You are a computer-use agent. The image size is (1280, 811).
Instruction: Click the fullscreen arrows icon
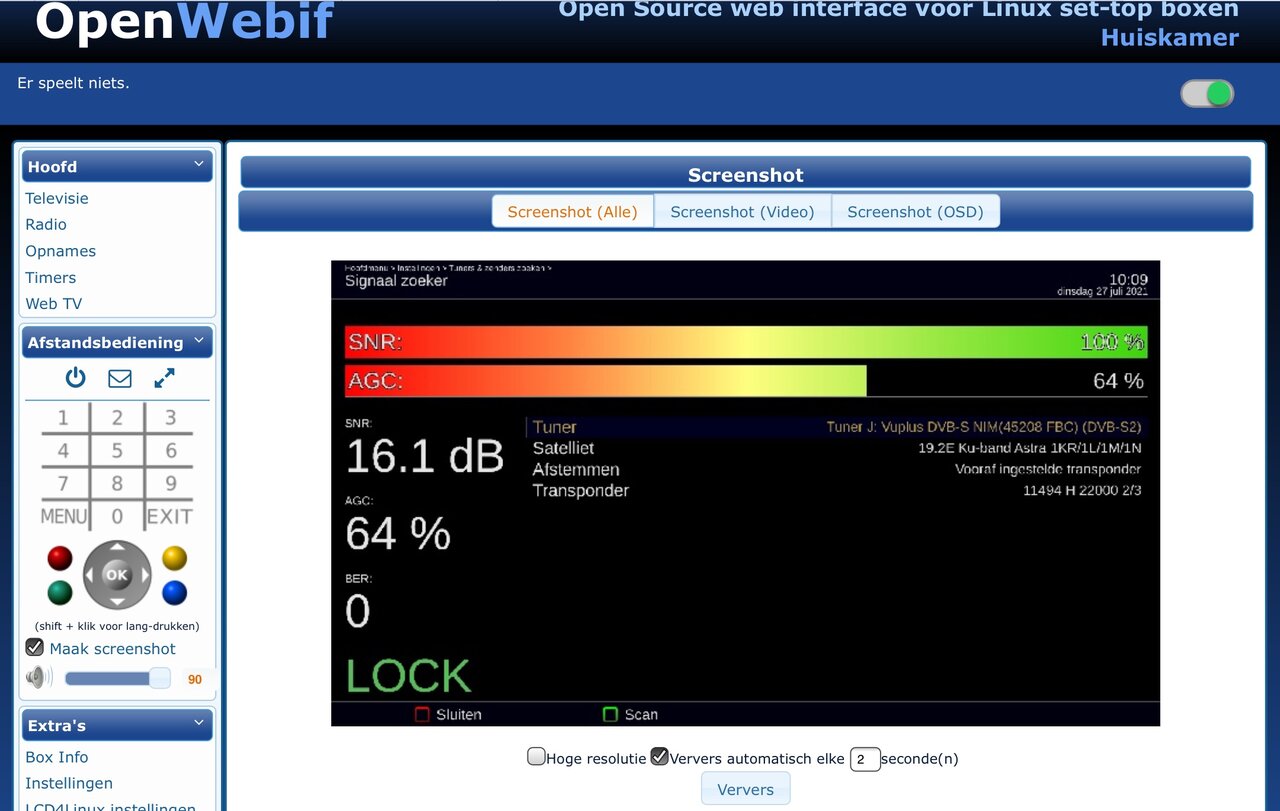point(164,378)
